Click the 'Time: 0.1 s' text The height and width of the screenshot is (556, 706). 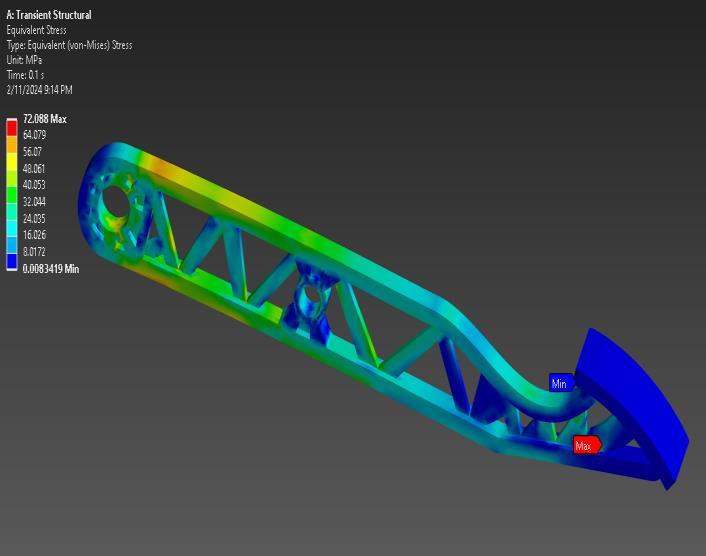coord(25,75)
